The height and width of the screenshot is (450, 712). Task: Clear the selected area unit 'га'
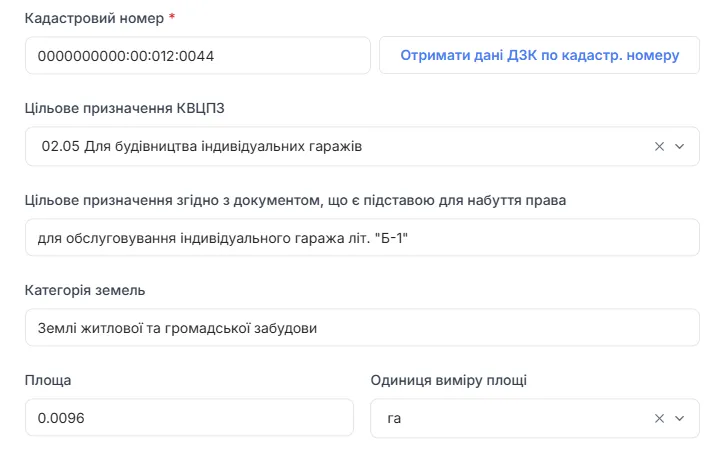pyautogui.click(x=659, y=418)
